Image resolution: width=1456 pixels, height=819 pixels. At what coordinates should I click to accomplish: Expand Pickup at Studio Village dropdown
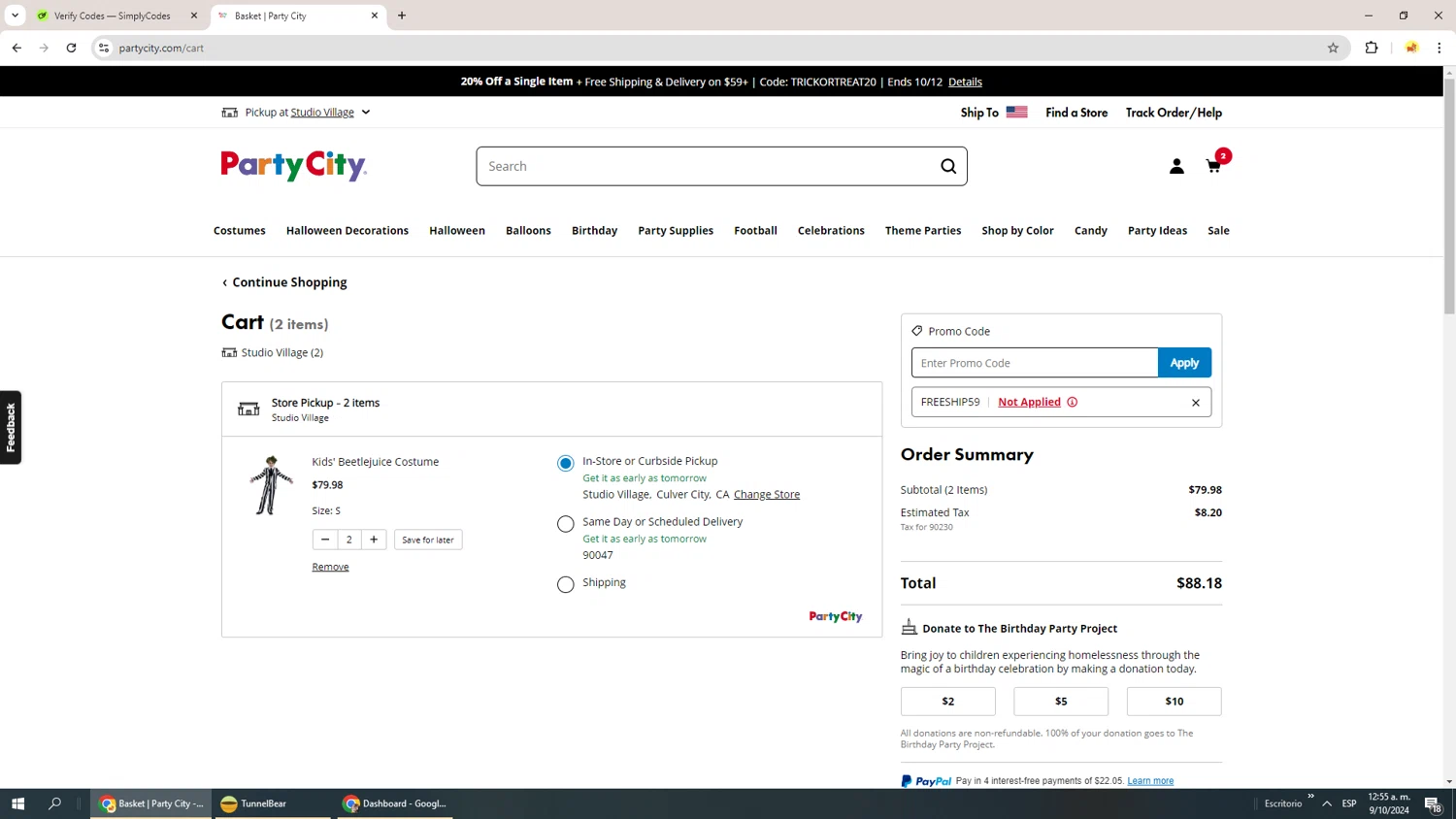[366, 113]
